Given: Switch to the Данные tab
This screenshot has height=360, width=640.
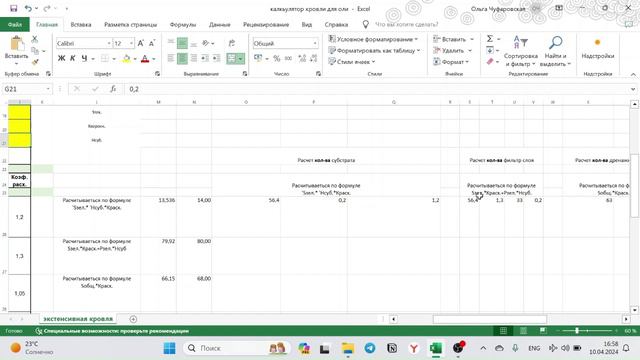Looking at the screenshot, I should coord(220,24).
